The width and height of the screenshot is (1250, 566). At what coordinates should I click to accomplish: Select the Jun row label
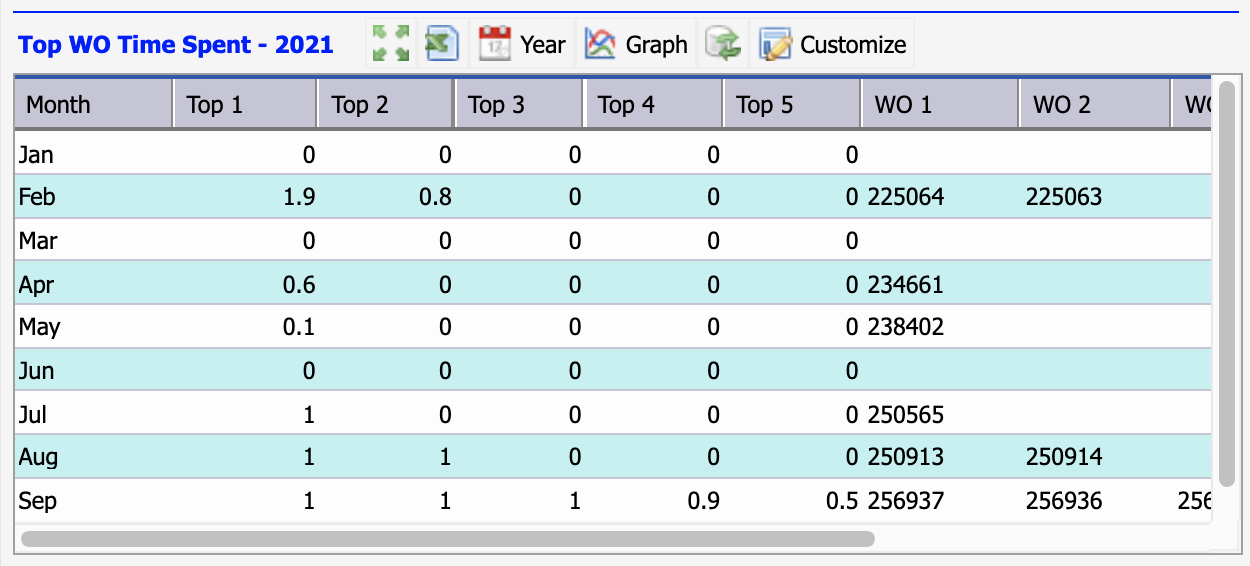[36, 371]
